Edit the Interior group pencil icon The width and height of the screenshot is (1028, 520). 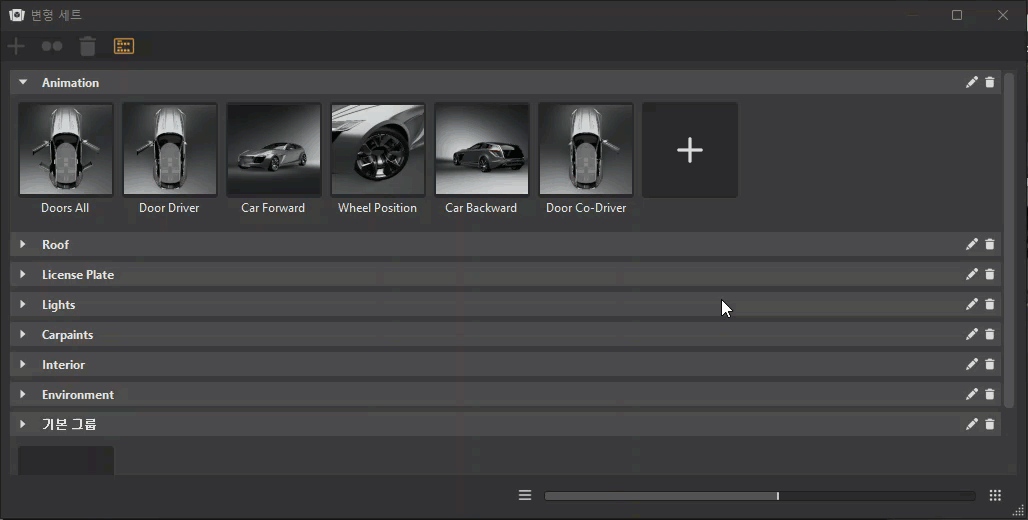coord(972,364)
